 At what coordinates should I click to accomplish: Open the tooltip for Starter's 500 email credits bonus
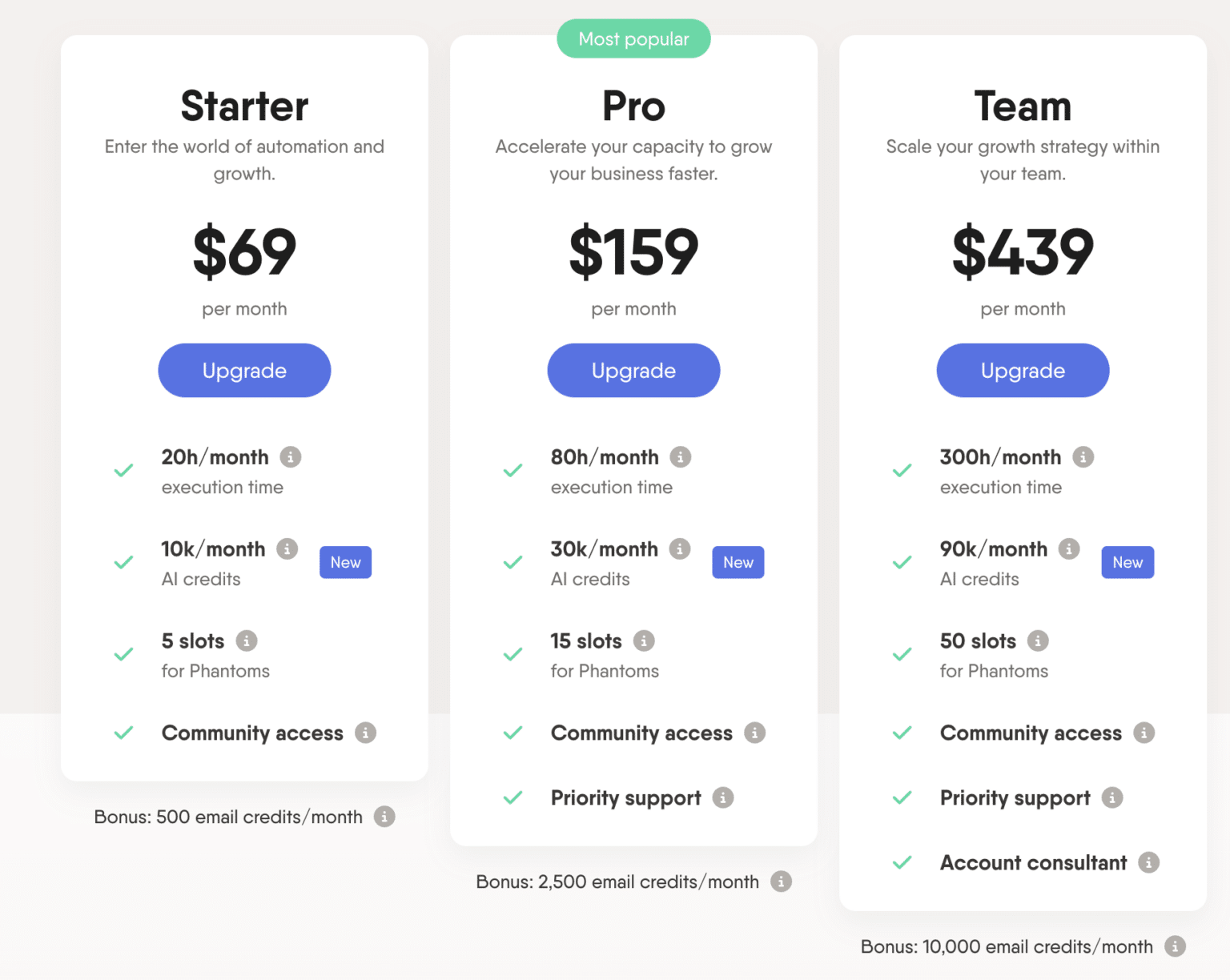pyautogui.click(x=385, y=817)
